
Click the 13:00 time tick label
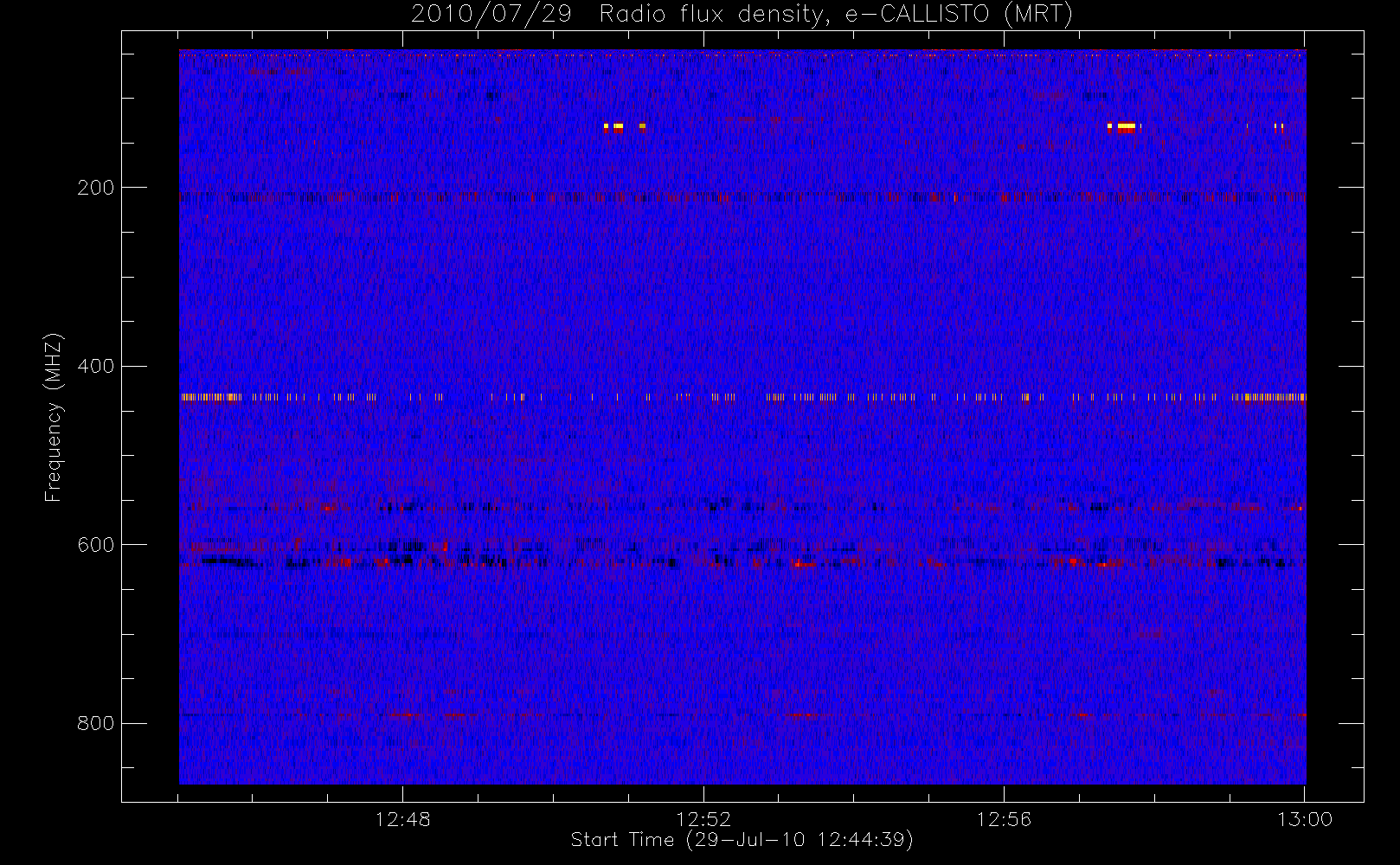click(x=1305, y=819)
